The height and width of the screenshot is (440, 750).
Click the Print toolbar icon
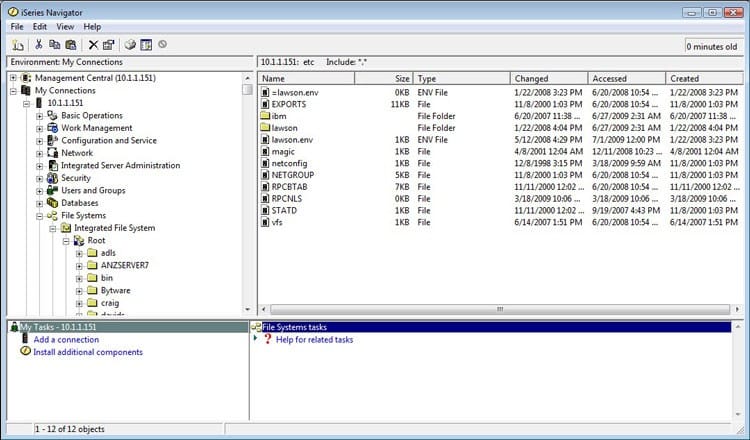click(x=130, y=44)
